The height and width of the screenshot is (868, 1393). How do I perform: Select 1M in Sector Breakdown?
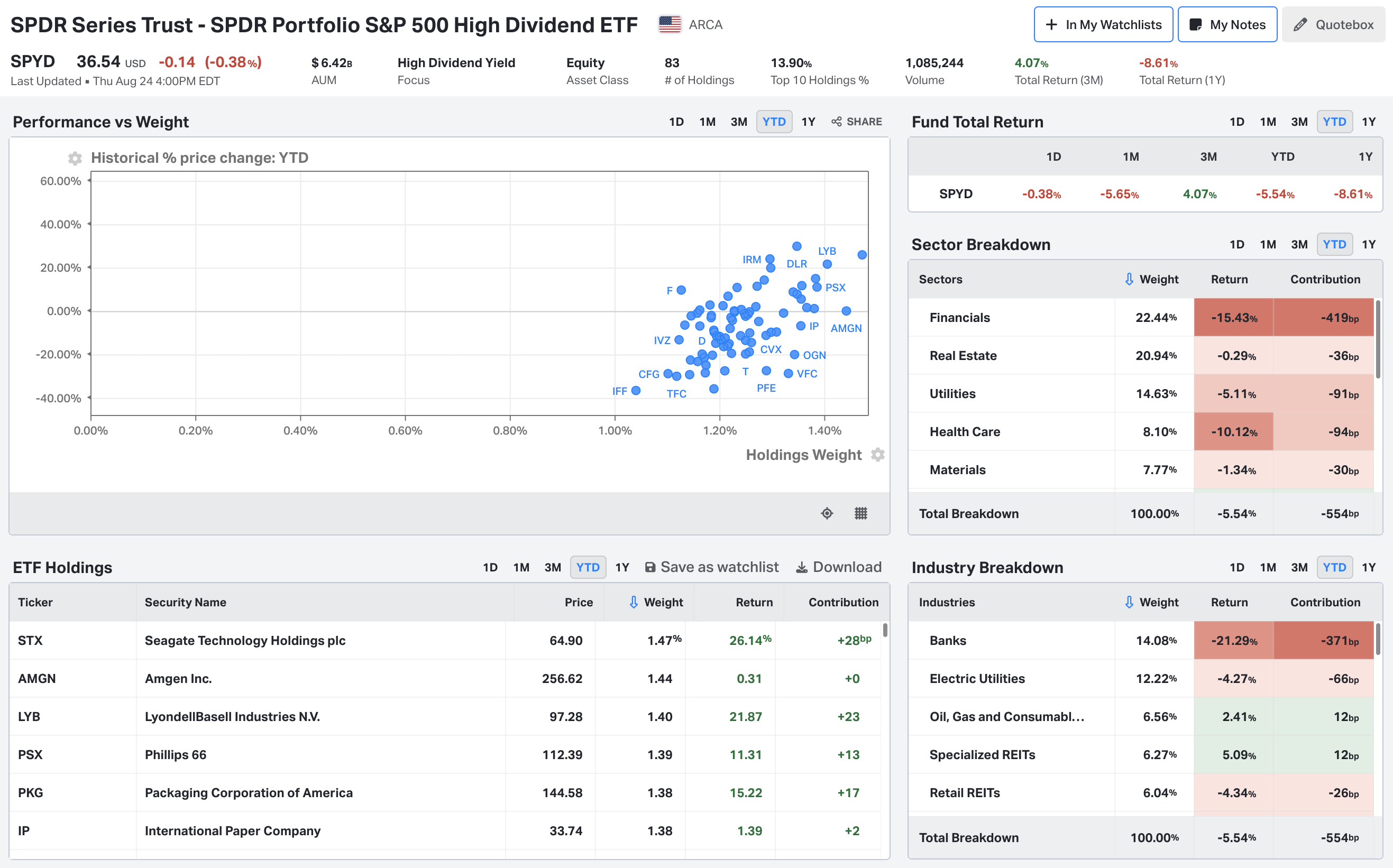click(x=1268, y=245)
